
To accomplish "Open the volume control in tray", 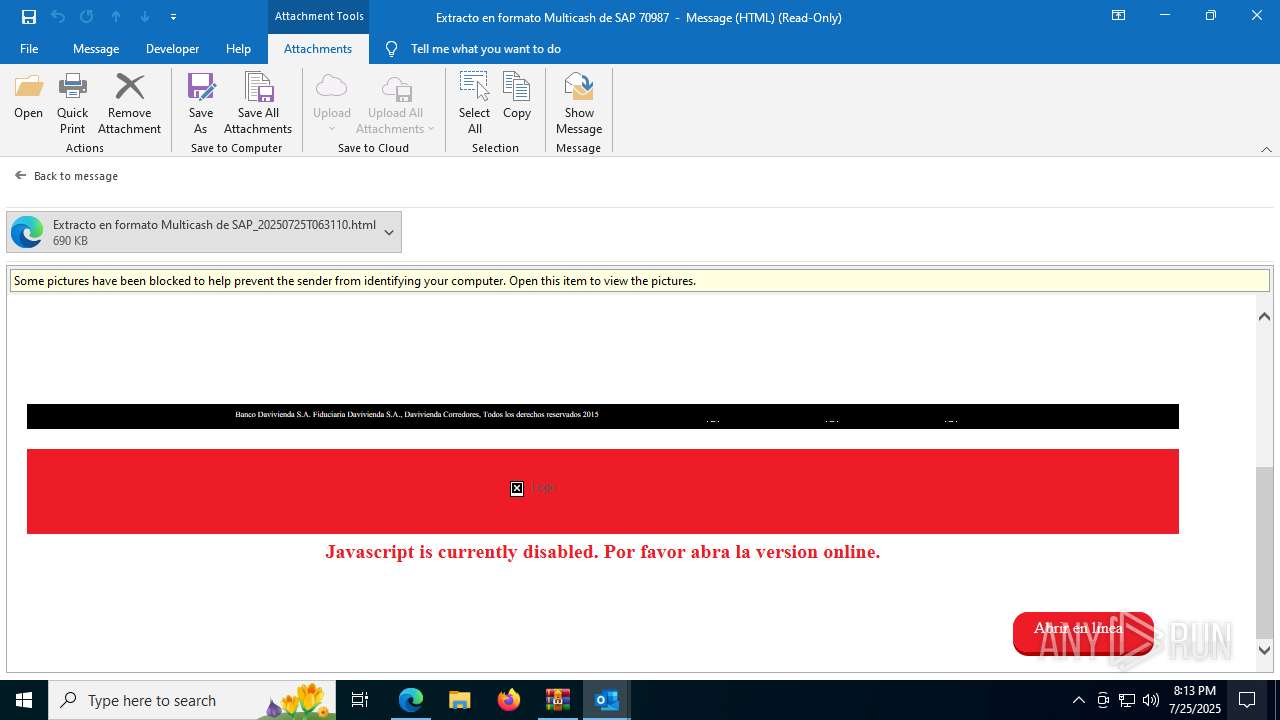I will click(x=1151, y=700).
